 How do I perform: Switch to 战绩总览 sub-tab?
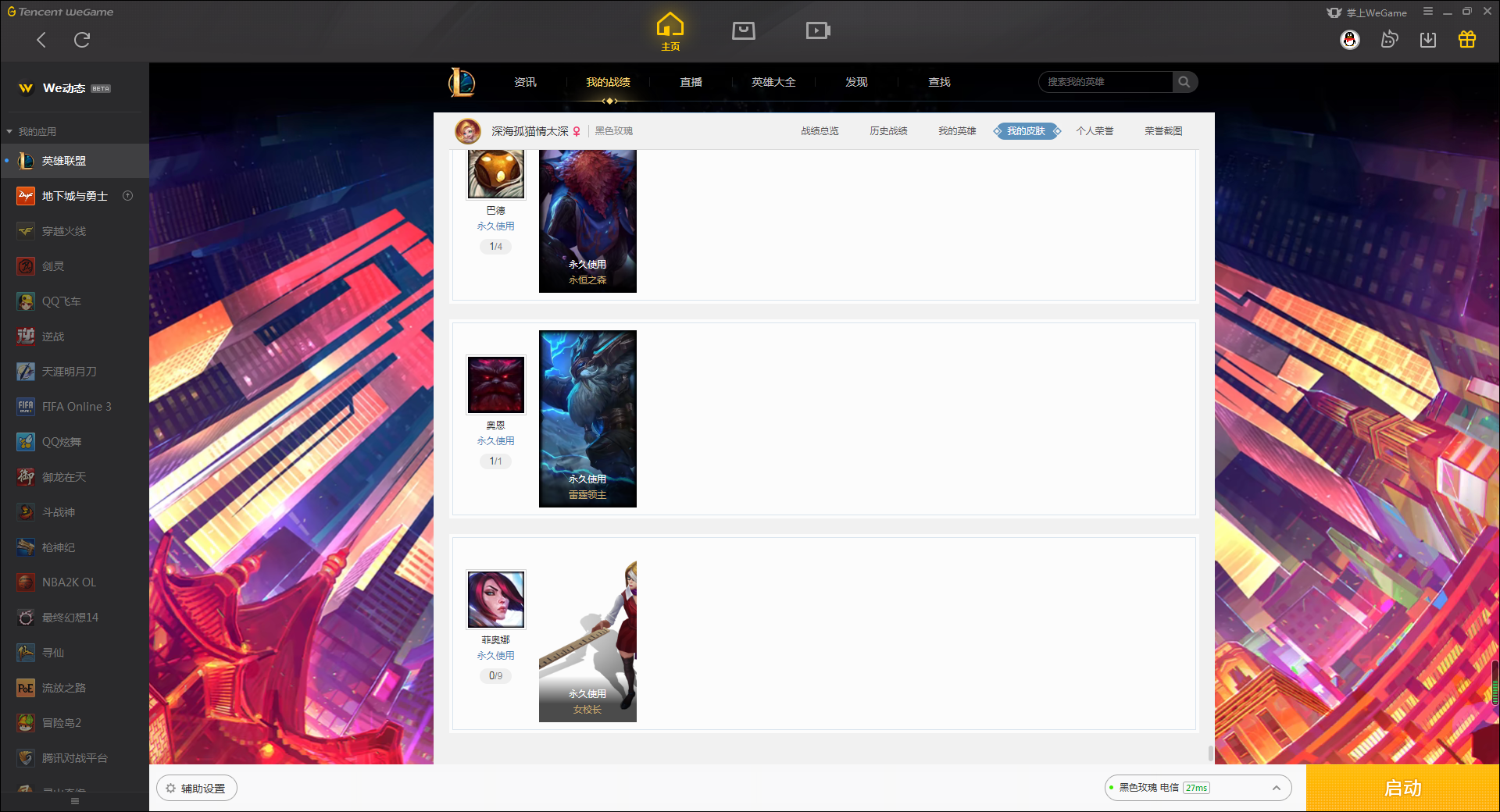820,131
